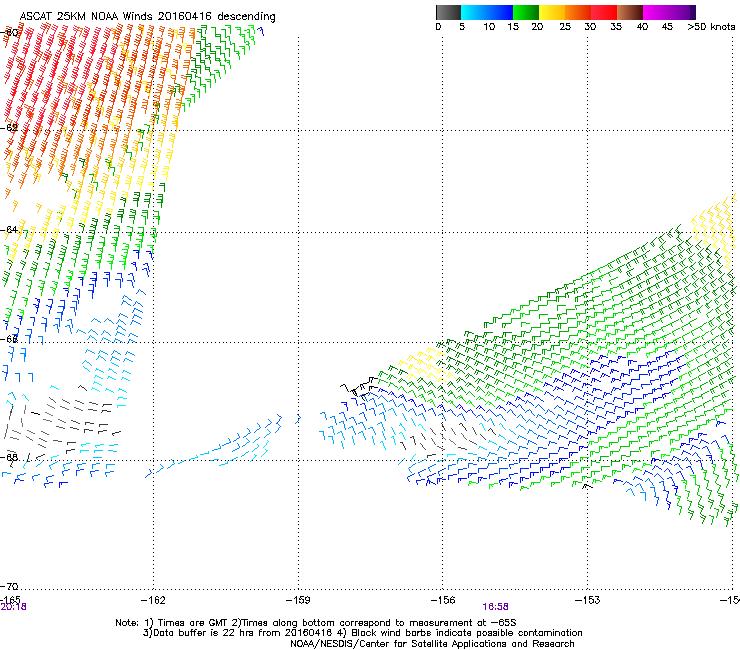740x650 pixels.
Task: Click the '0' label under the color bar
Action: pyautogui.click(x=438, y=27)
